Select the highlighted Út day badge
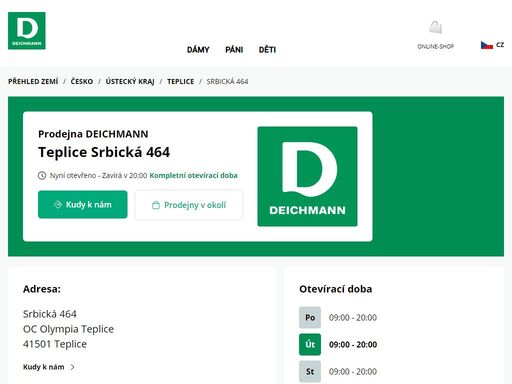 (310, 344)
